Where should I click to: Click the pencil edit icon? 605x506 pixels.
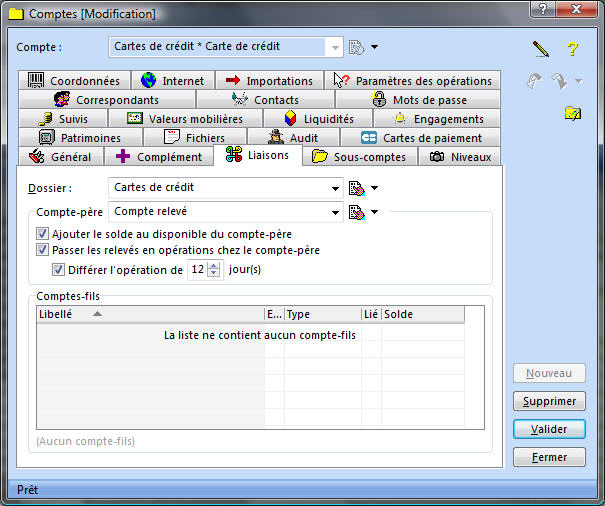coord(541,48)
